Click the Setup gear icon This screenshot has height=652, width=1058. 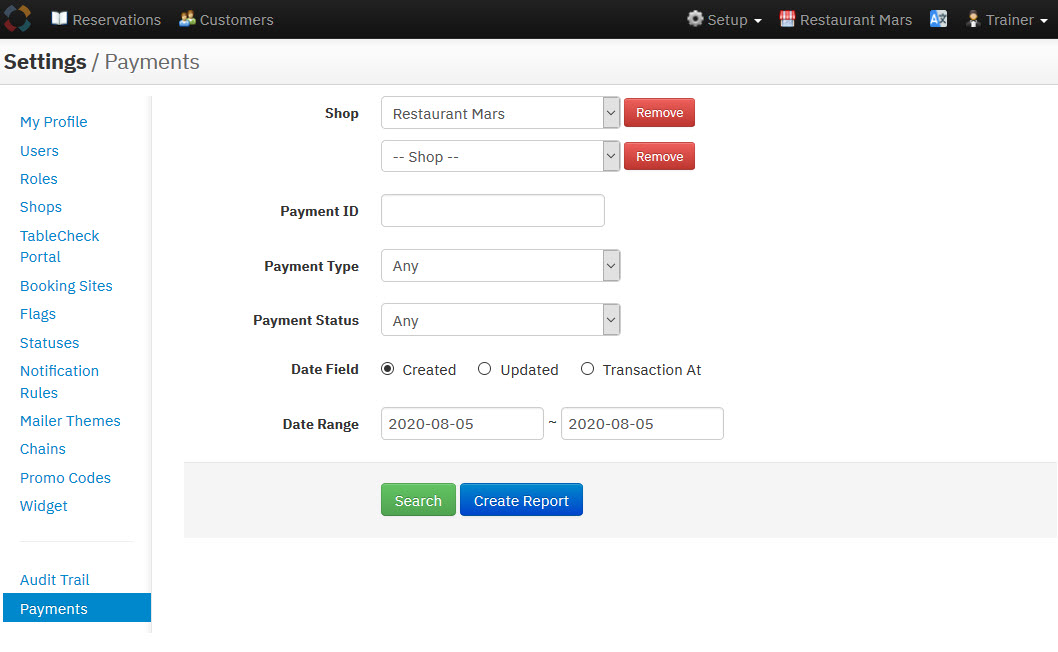point(695,19)
